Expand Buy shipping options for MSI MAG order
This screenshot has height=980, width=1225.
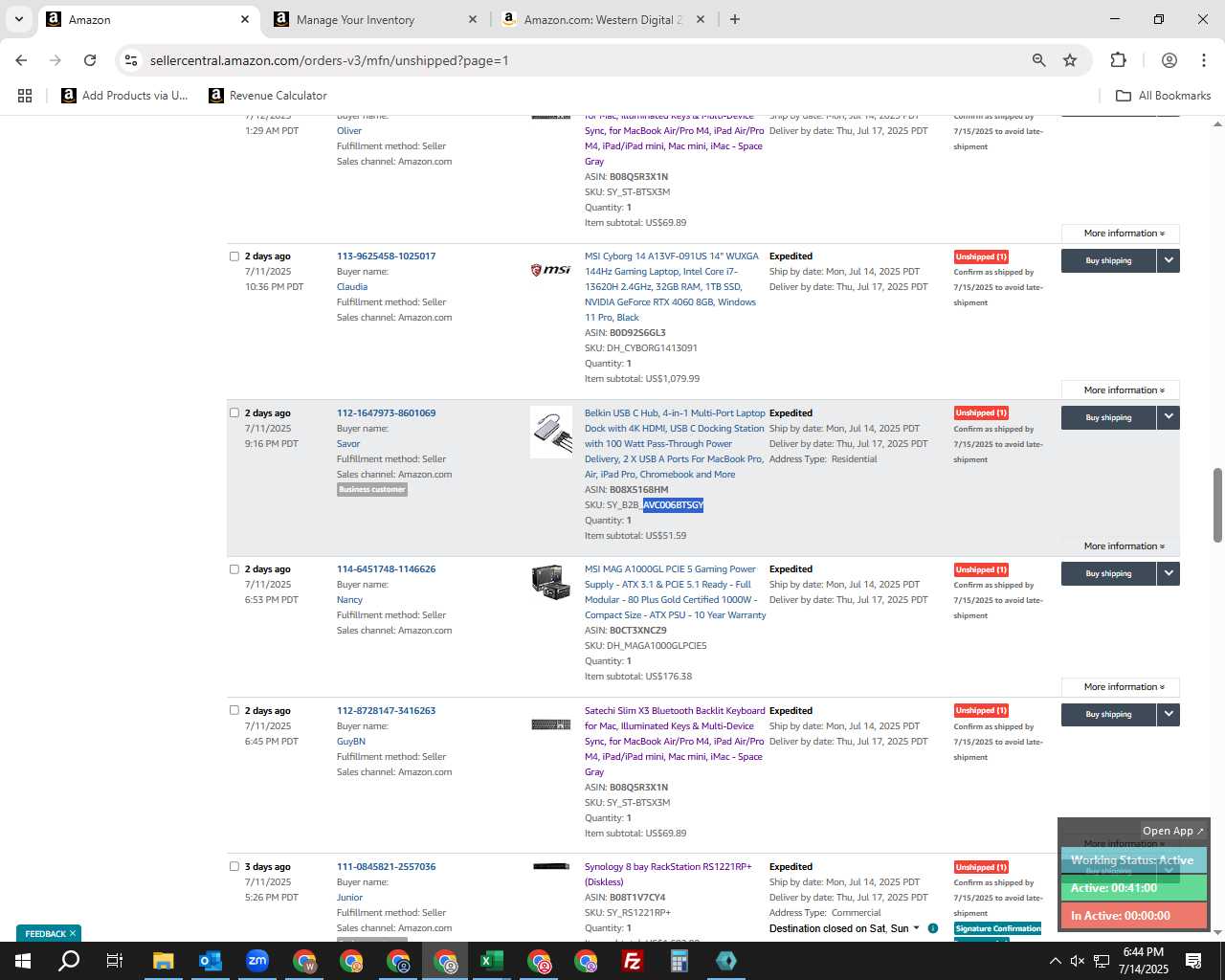[1169, 573]
